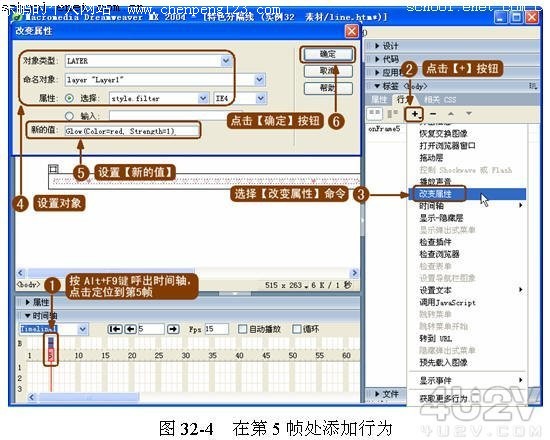The image size is (550, 440).
Task: Choose 显示-隐藏层 menu item
Action: [441, 218]
